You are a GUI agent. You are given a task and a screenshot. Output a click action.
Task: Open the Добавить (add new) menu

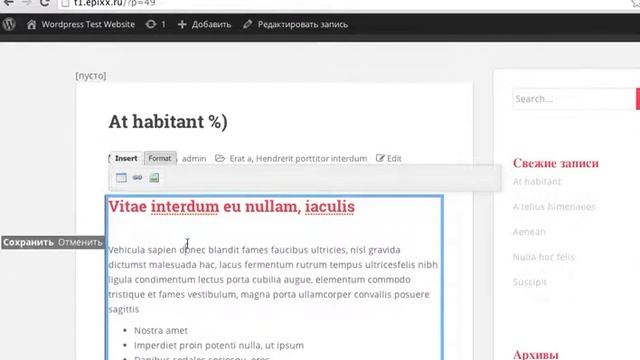[204, 24]
